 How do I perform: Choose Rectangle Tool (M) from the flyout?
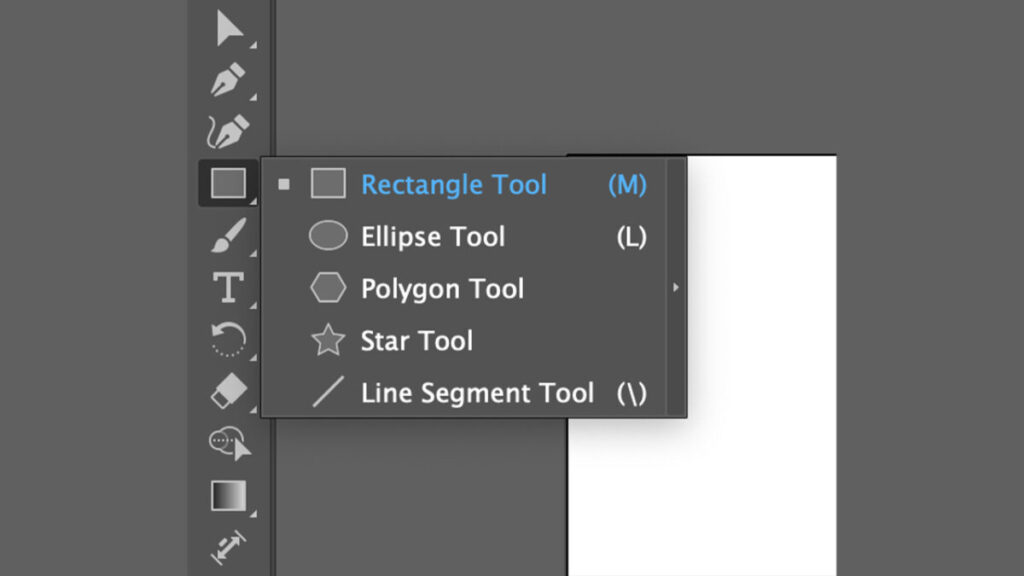coord(453,185)
